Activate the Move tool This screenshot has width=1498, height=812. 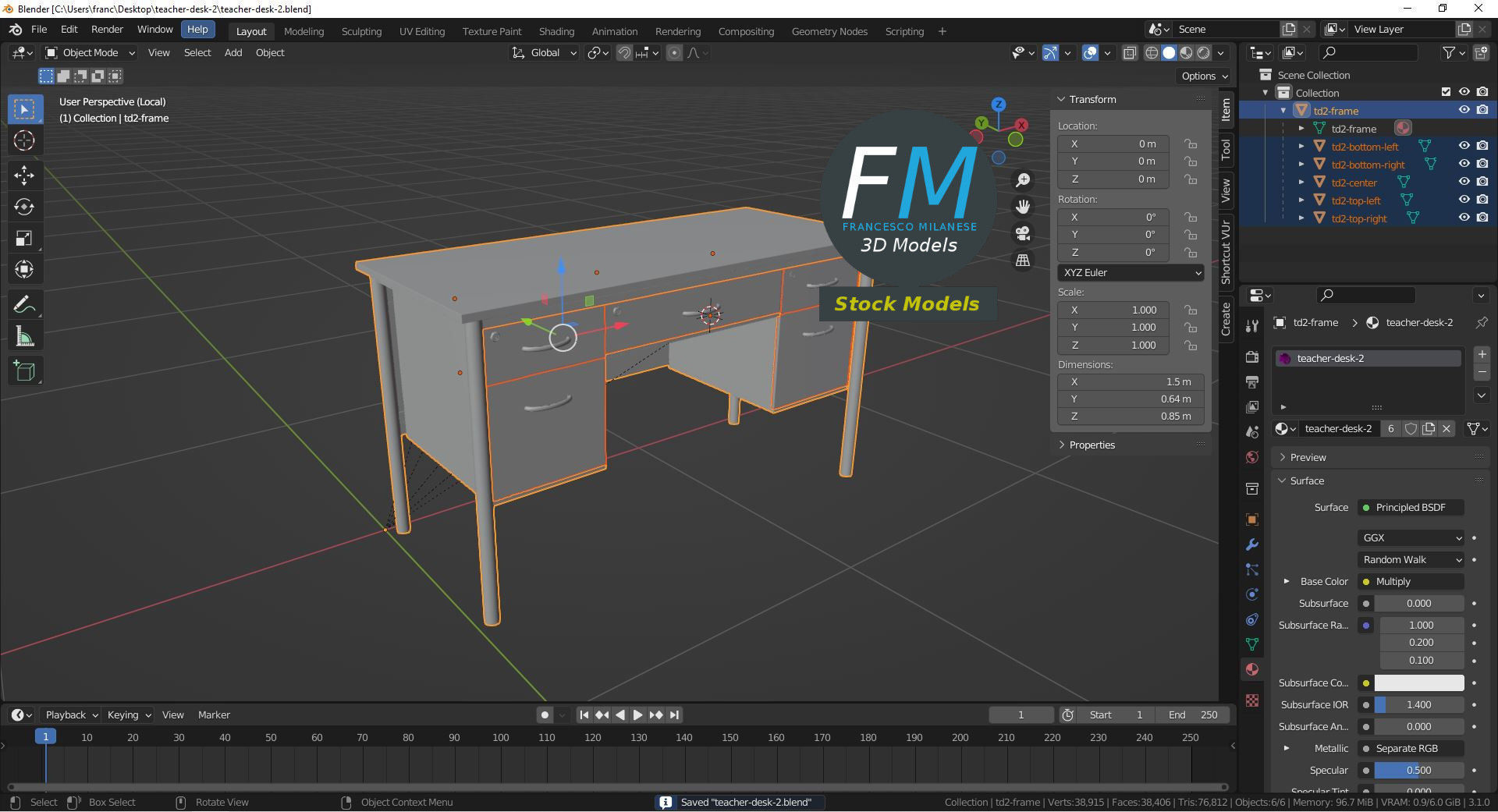point(24,176)
